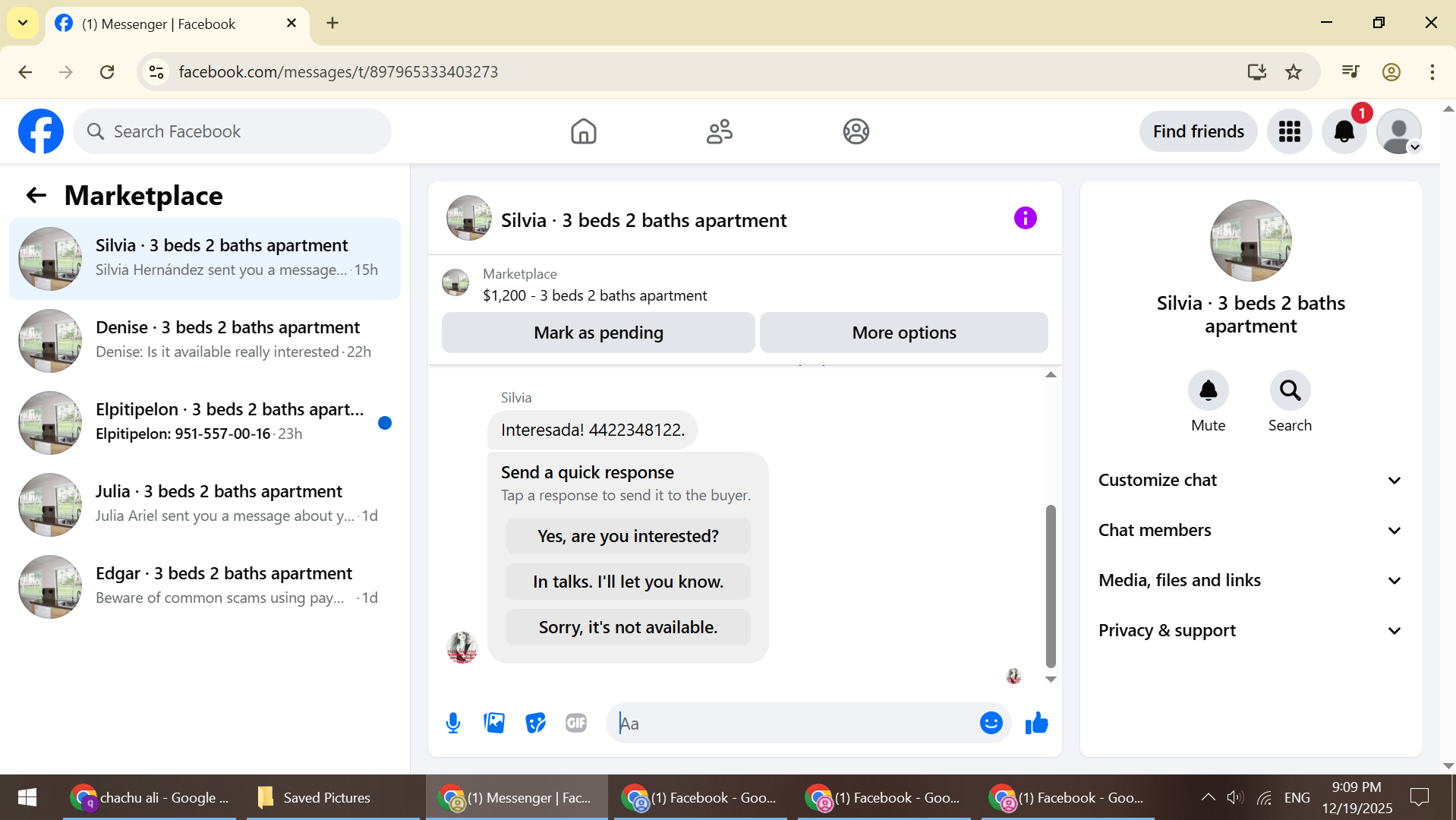View site information icon in address bar
1456x820 pixels.
(x=156, y=72)
